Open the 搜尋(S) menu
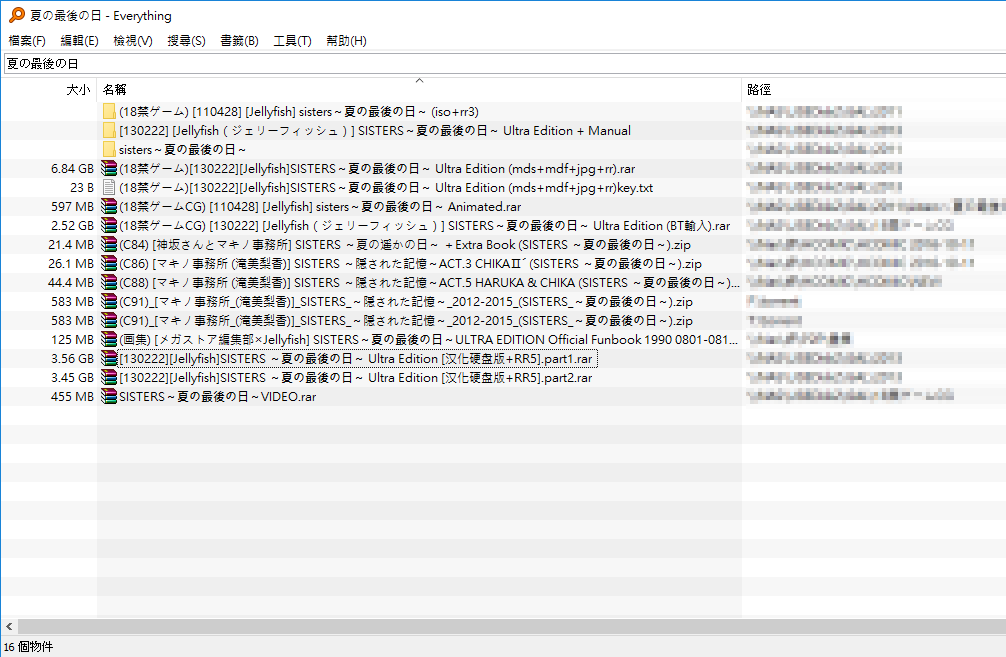 click(186, 41)
